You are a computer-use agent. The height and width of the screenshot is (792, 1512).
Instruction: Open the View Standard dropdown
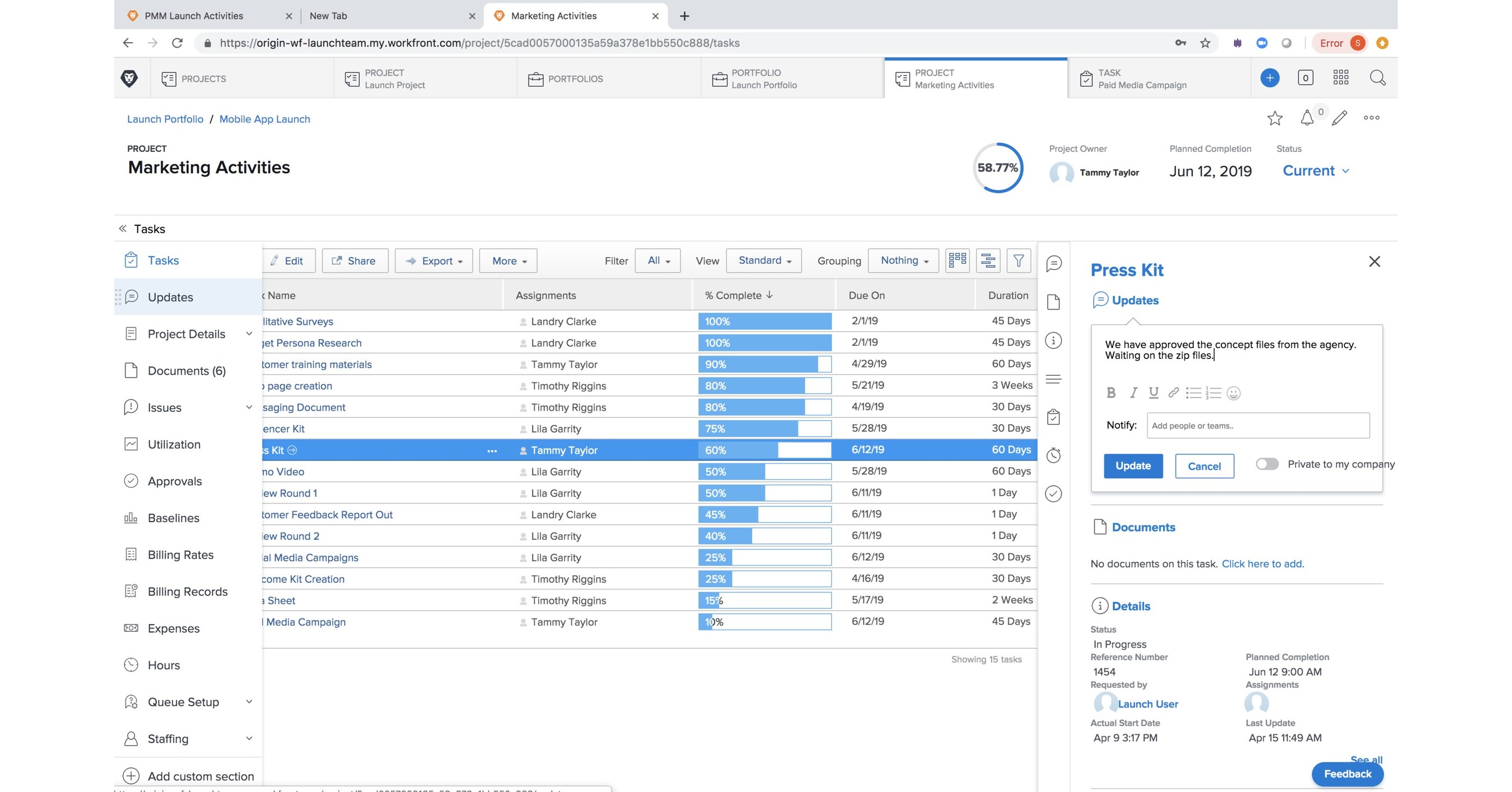tap(764, 260)
